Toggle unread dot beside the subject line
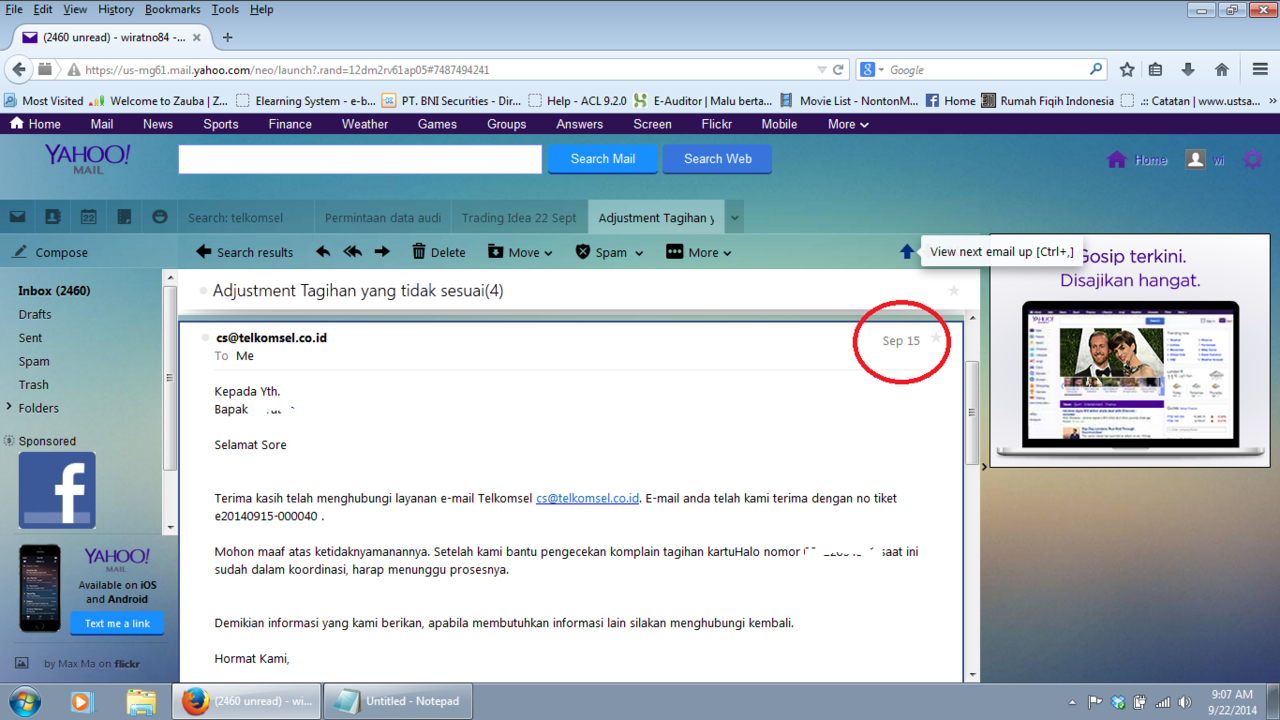Viewport: 1280px width, 720px height. point(204,291)
